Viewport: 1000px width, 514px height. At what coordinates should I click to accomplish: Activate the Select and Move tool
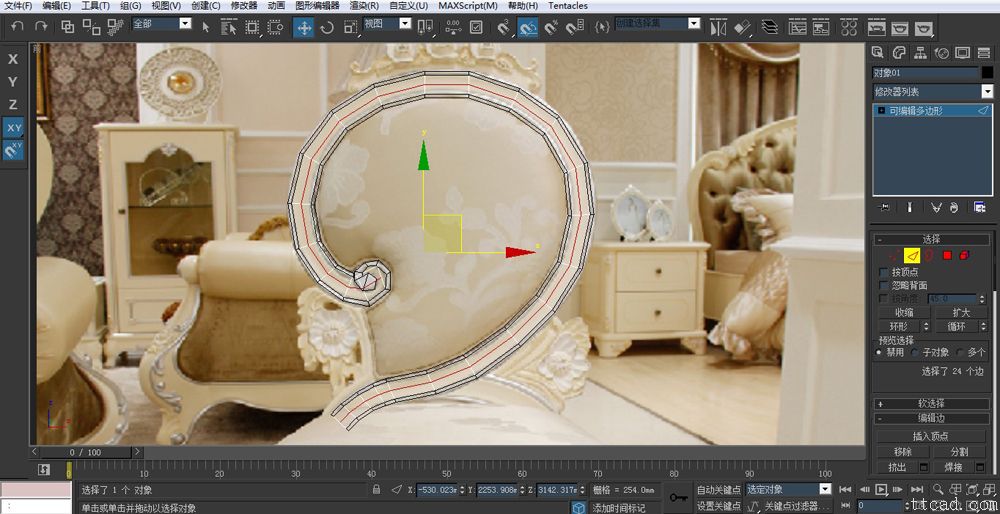pyautogui.click(x=304, y=27)
